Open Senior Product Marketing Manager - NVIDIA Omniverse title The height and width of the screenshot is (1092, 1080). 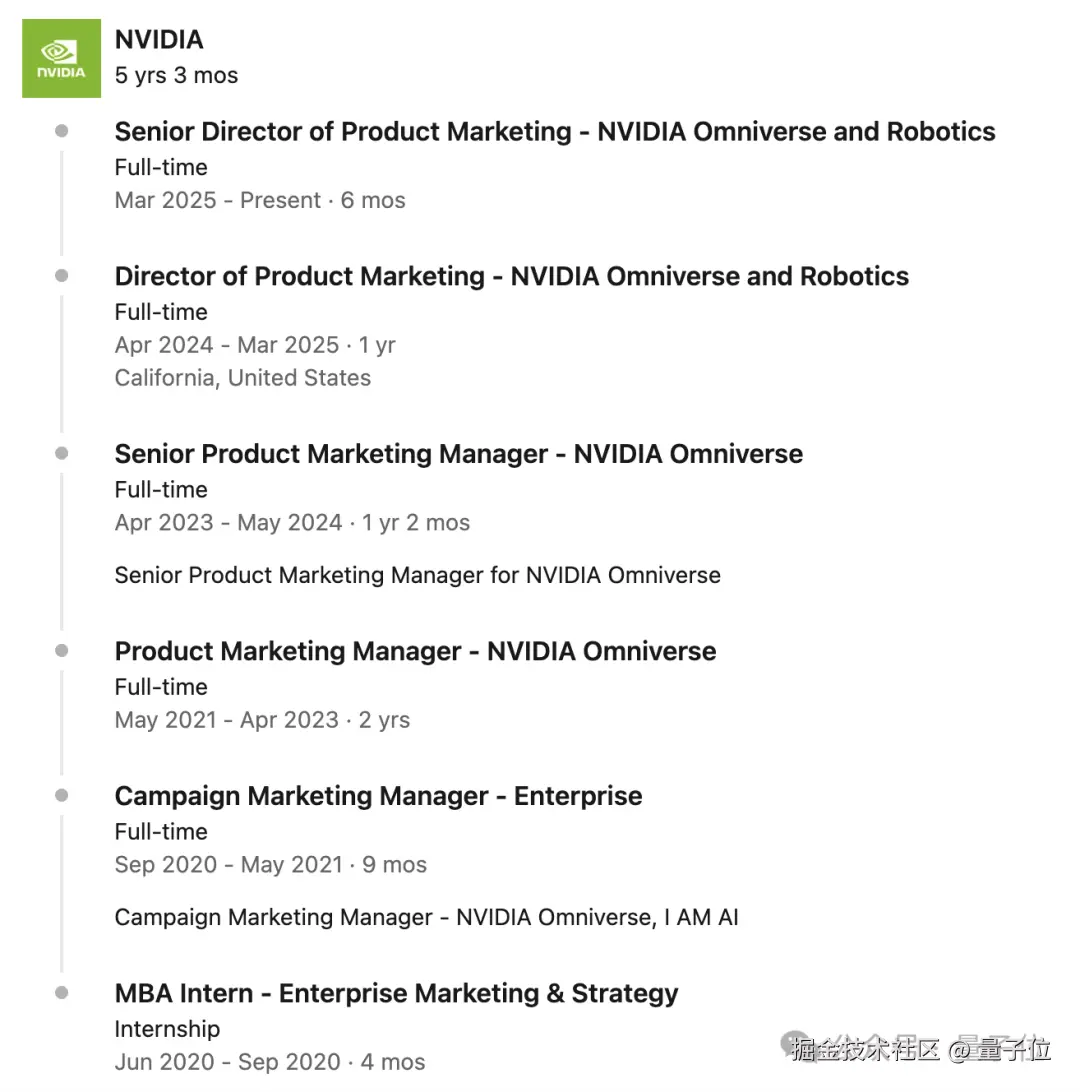pos(459,454)
